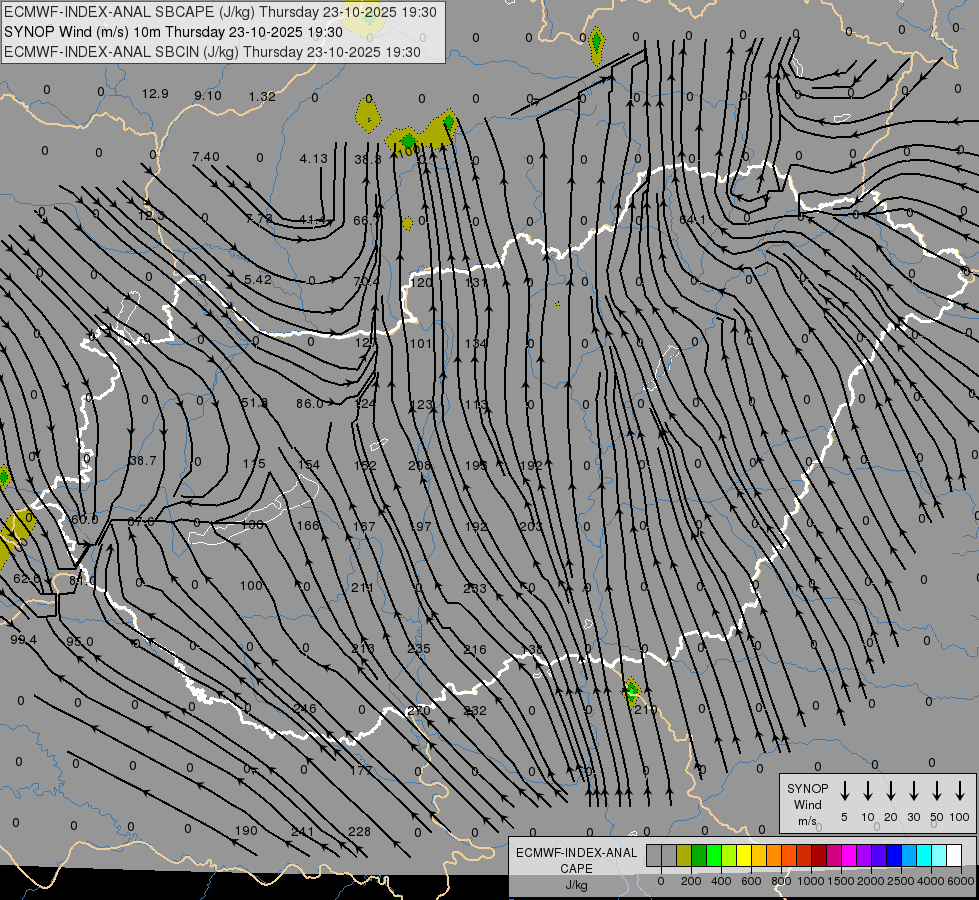Click the 2500 tick label in CAPE legend
Image resolution: width=979 pixels, height=900 pixels.
click(x=901, y=881)
